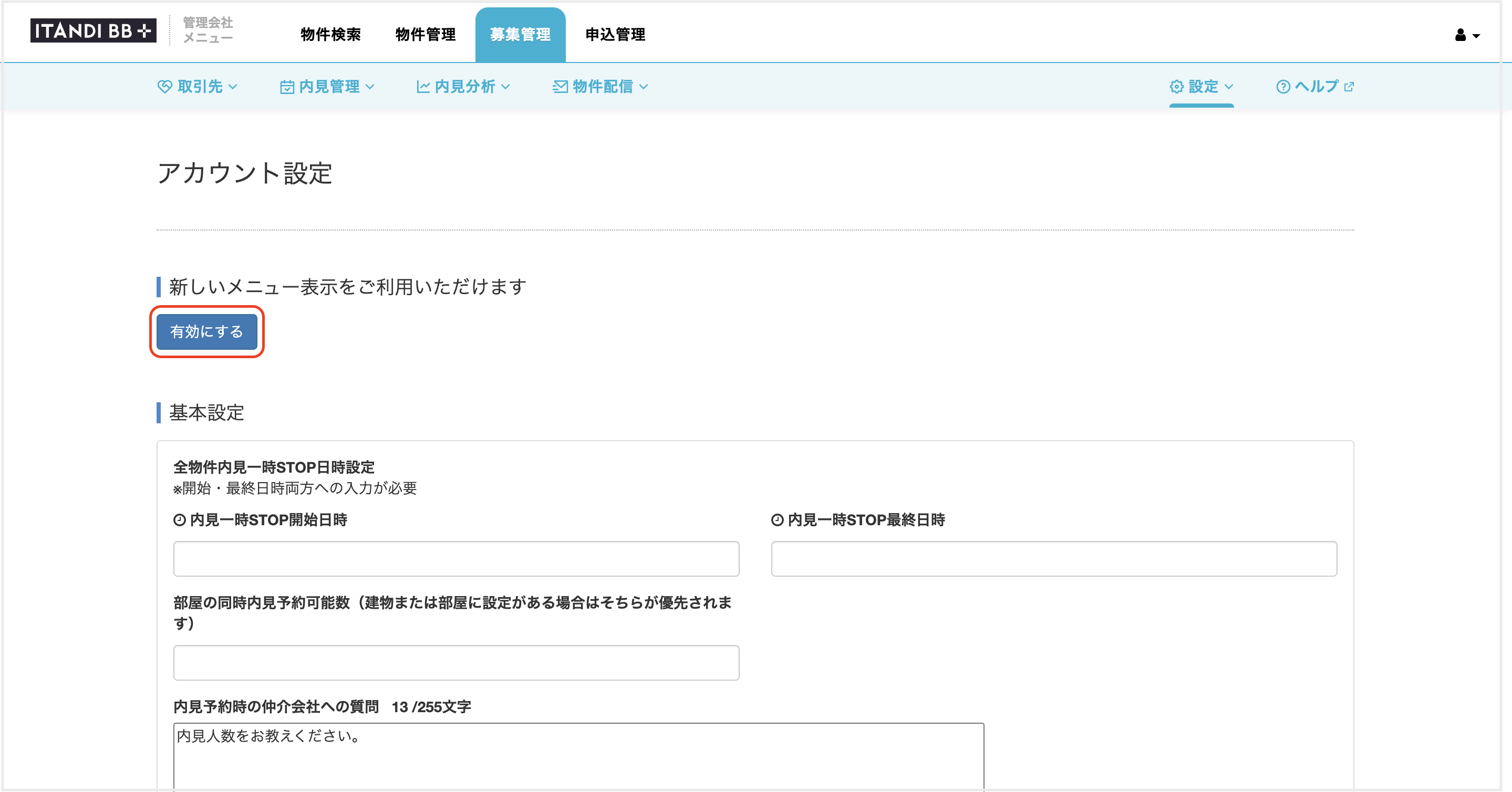This screenshot has height=792, width=1512.
Task: Switch to the 申込管理 tab
Action: 615,35
